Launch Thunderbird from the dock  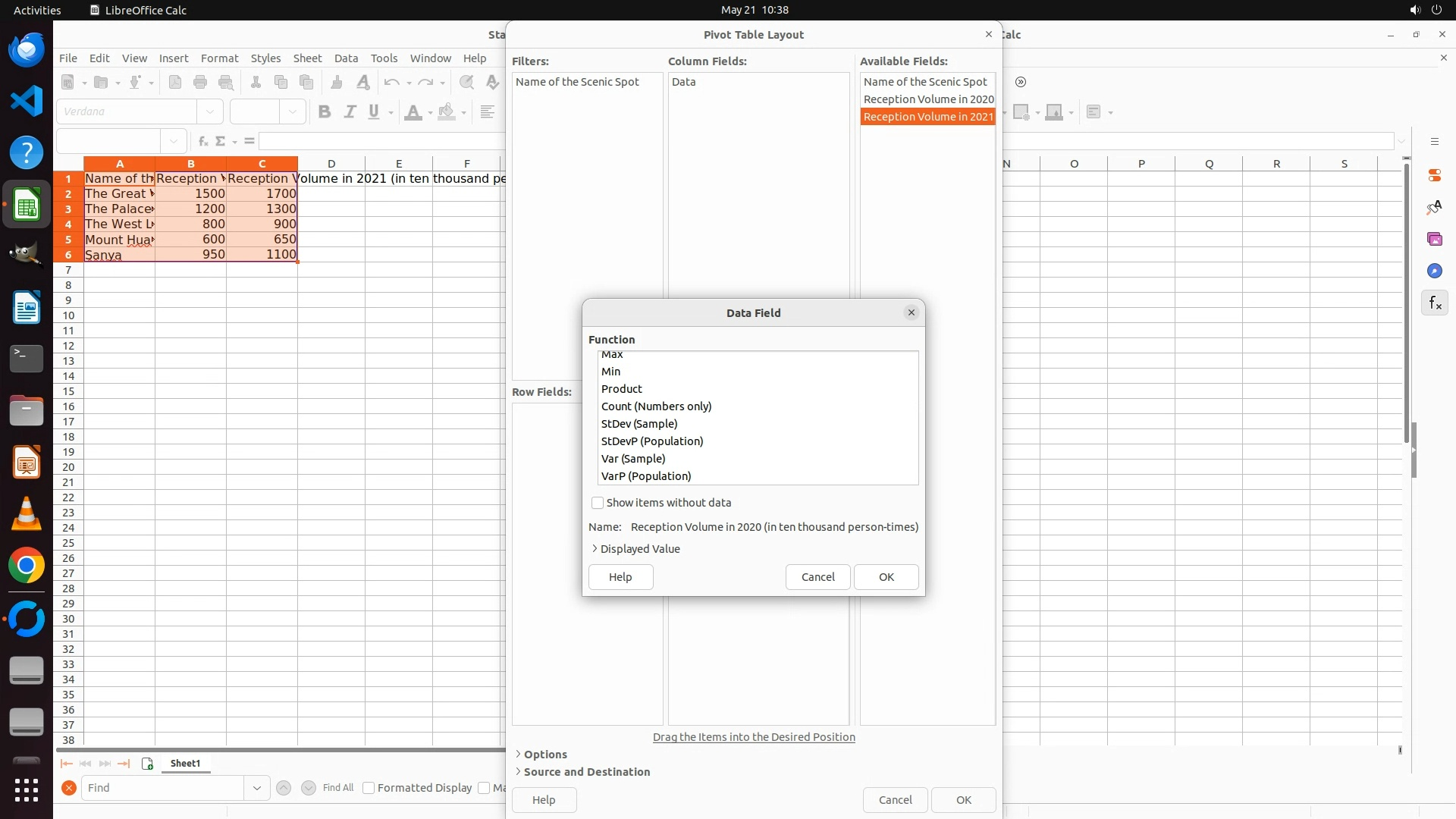(x=27, y=50)
